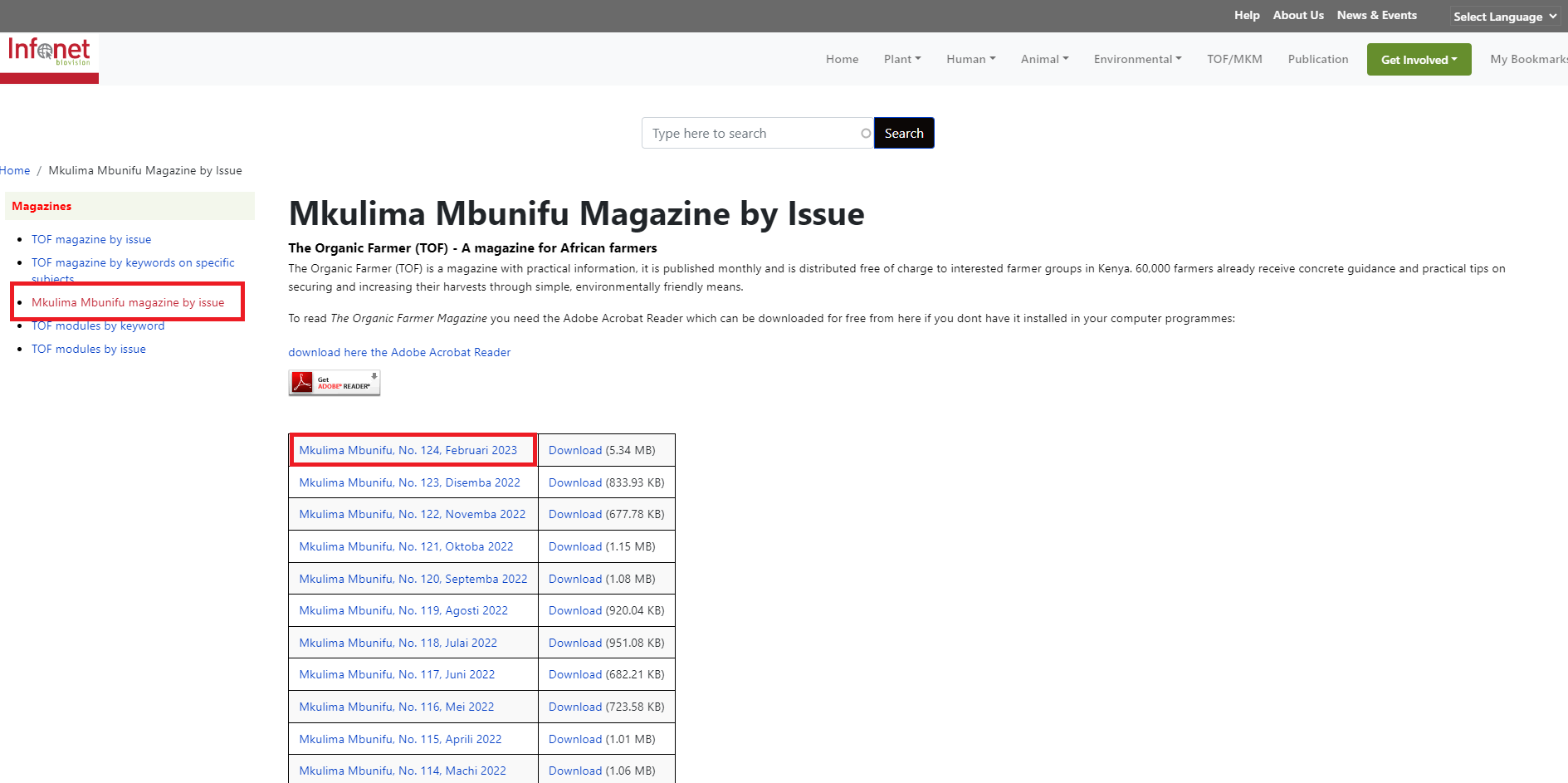Open Mkulima Mbunifu magazine by issue link
1568x783 pixels.
[x=128, y=302]
